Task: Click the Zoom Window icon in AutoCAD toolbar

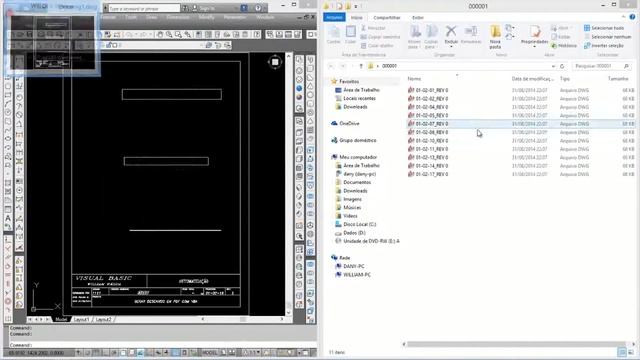Action: click(178, 35)
